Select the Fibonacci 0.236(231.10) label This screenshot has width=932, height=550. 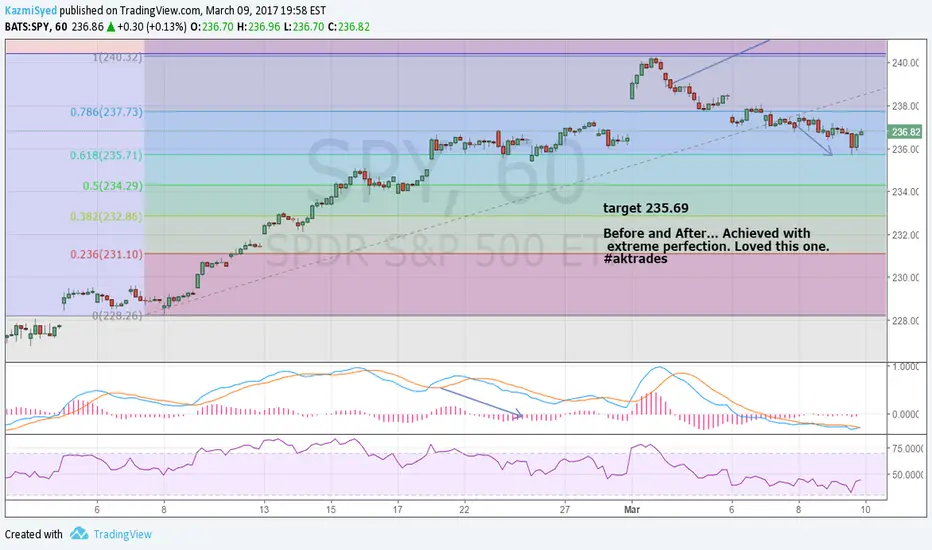[x=106, y=254]
